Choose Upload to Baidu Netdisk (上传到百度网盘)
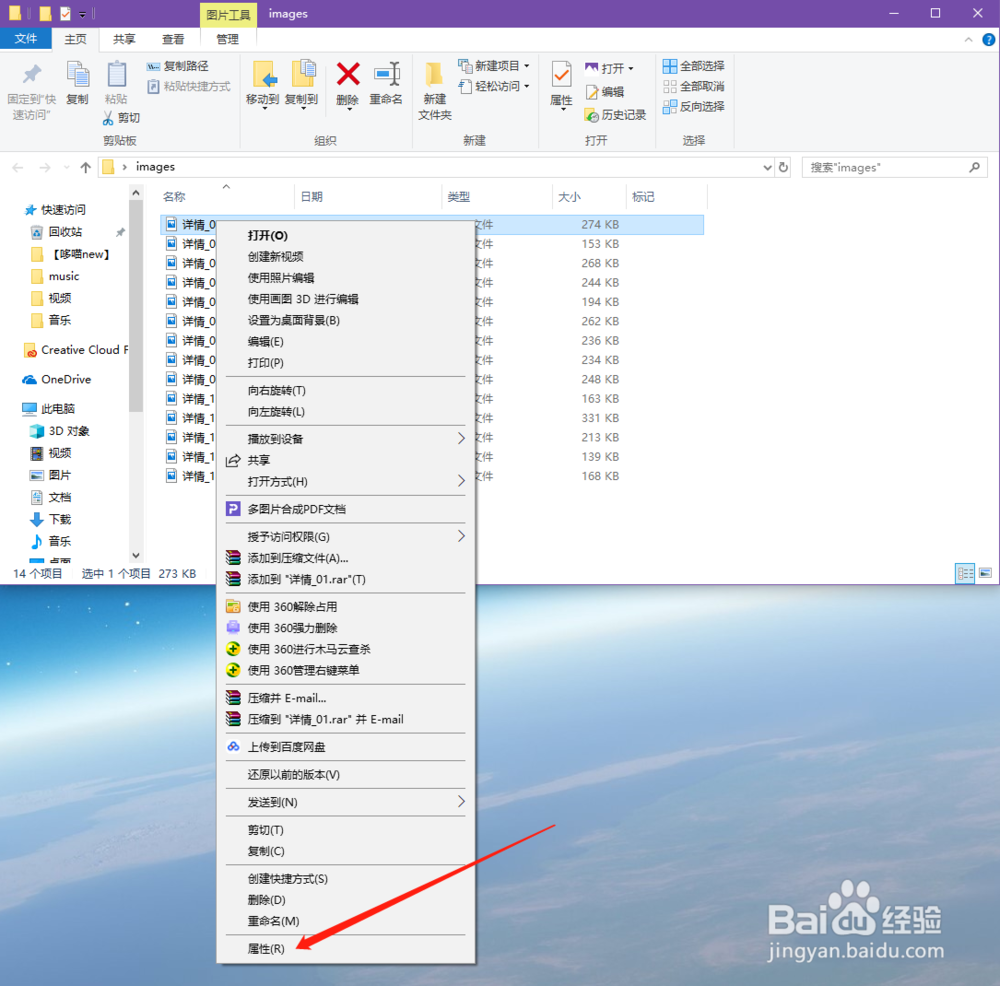This screenshot has width=1000, height=986. 347,747
